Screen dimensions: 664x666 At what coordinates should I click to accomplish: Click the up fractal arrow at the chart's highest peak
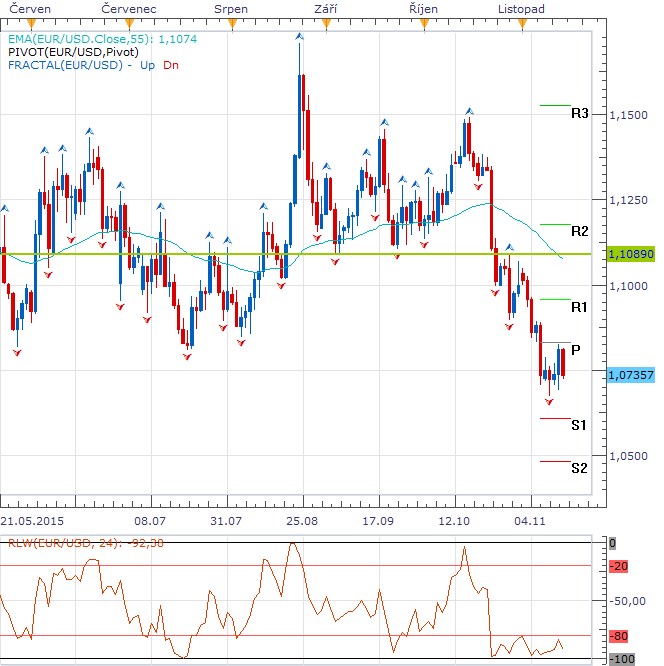point(300,37)
